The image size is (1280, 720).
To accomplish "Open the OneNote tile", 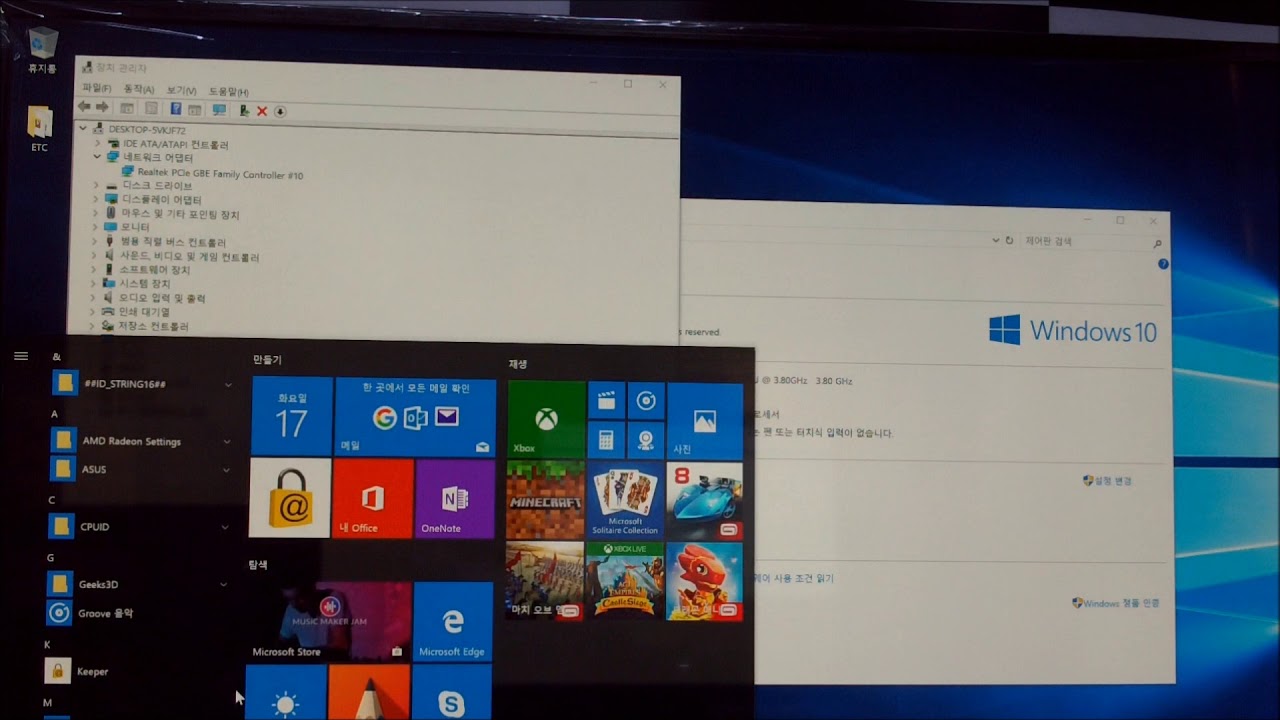I will 455,498.
